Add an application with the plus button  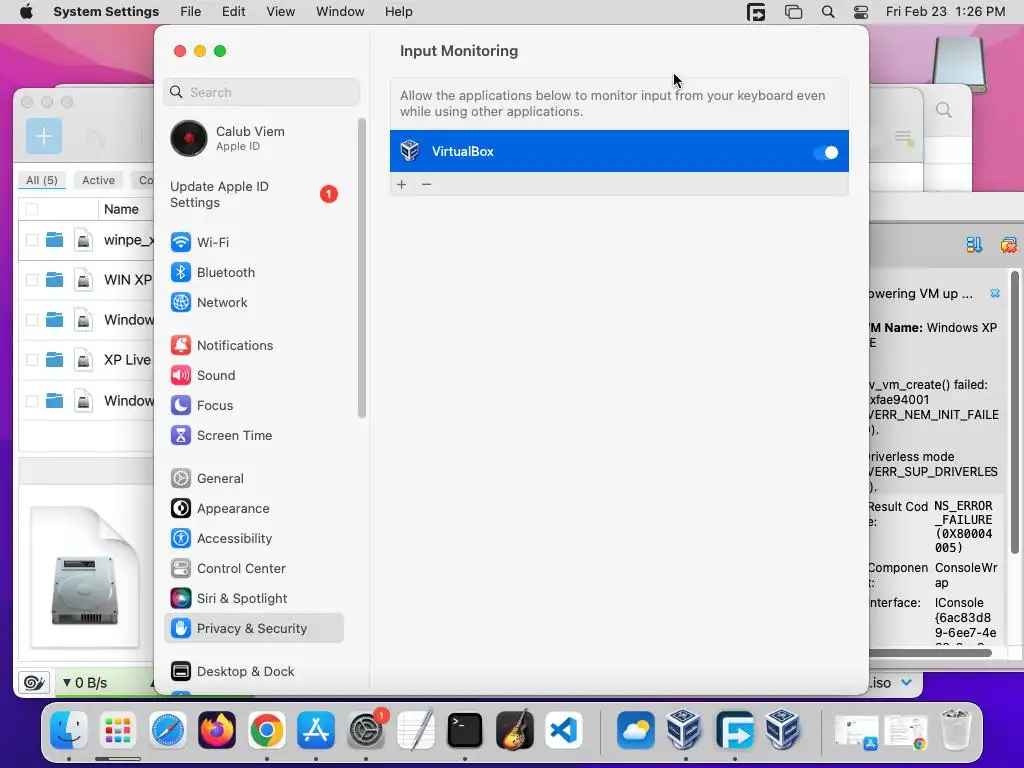(402, 185)
